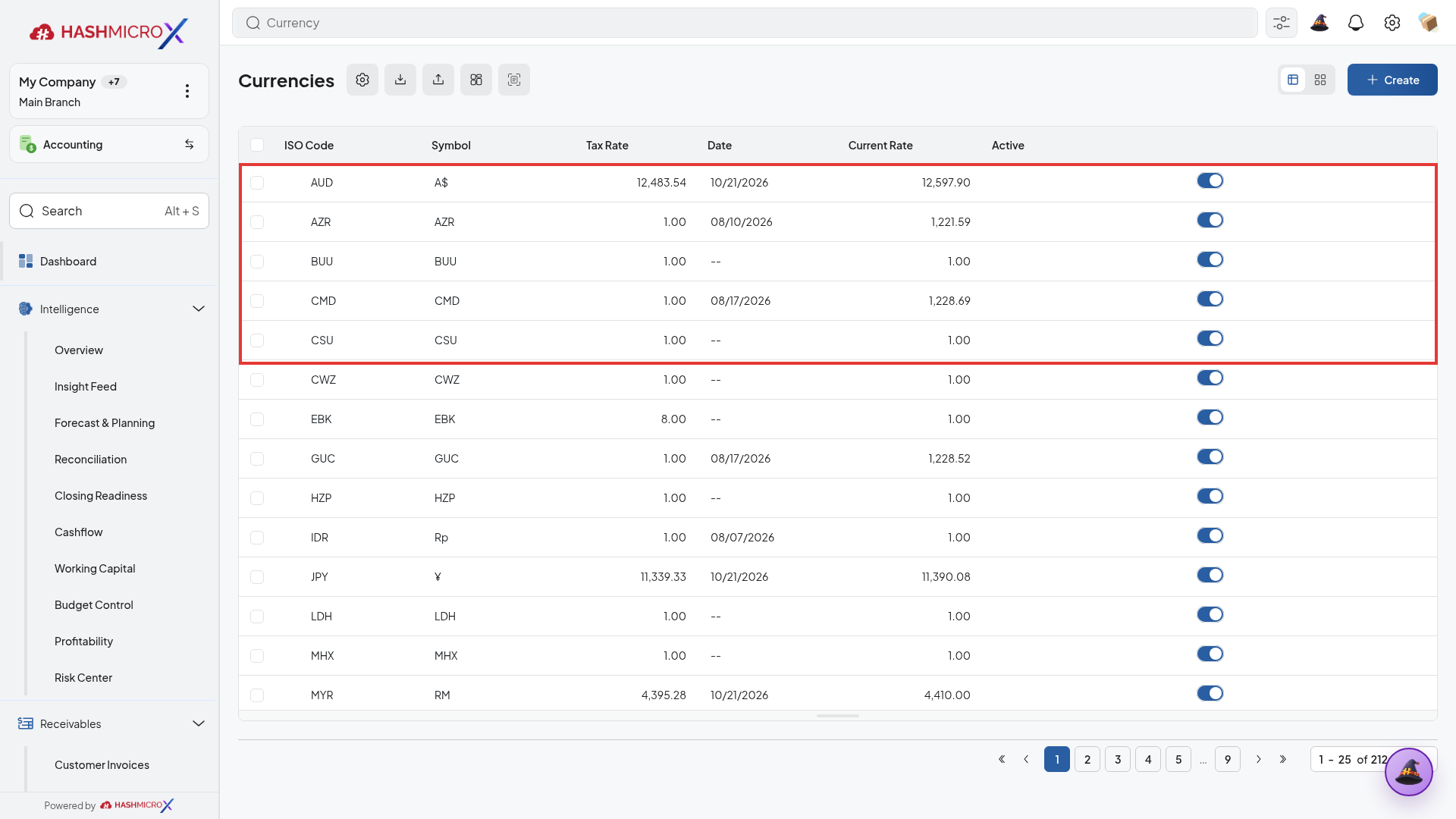Open Insight Feed in the sidebar
This screenshot has width=1456, height=819.
point(86,387)
